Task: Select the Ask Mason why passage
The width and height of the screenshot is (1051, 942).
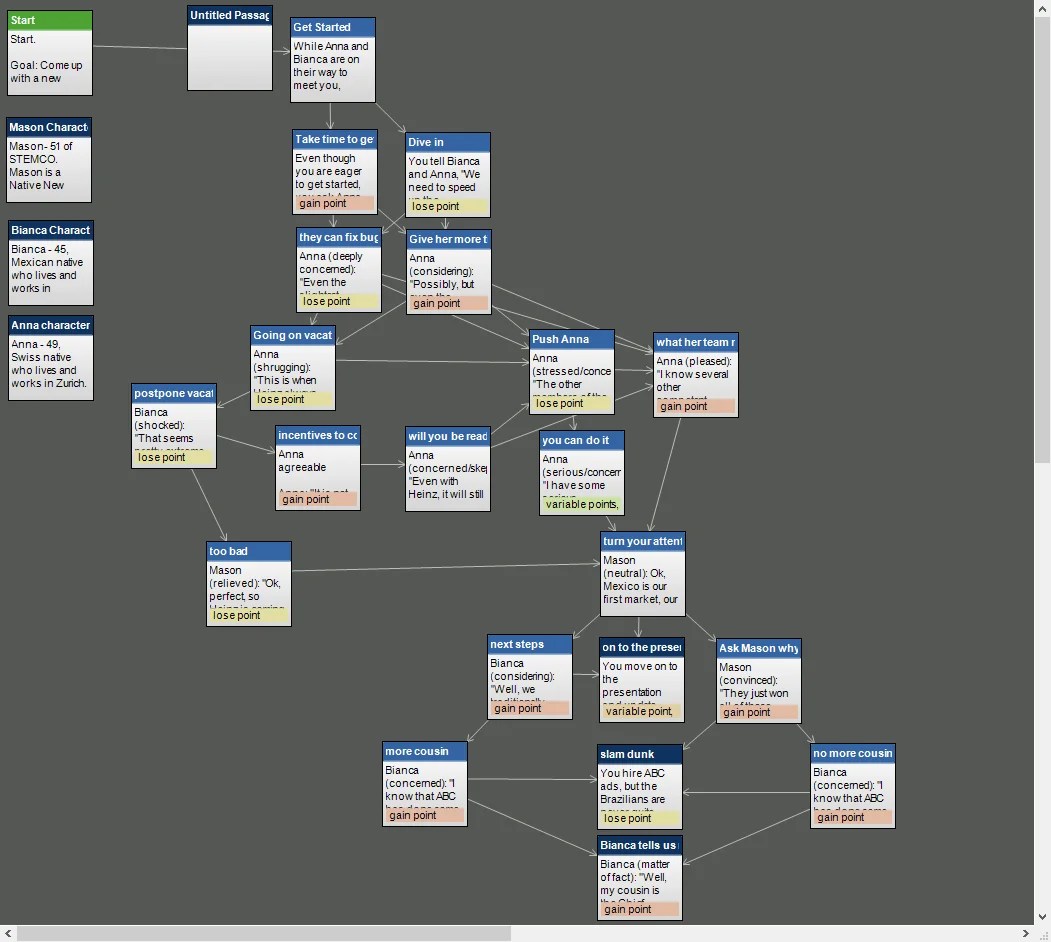Action: pyautogui.click(x=759, y=681)
